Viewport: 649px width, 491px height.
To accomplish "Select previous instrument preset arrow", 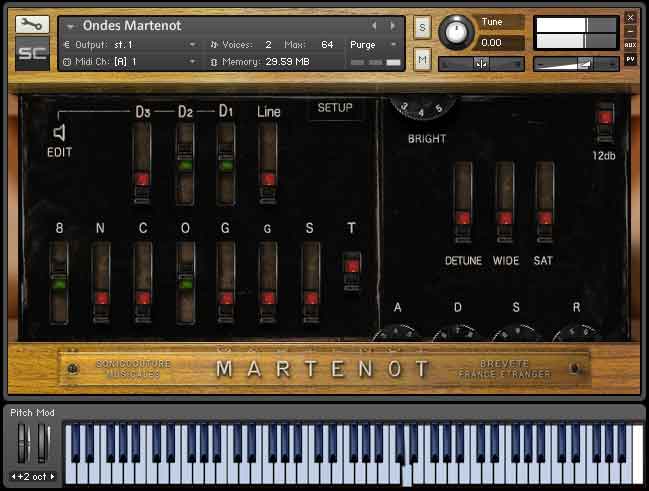I will [374, 26].
